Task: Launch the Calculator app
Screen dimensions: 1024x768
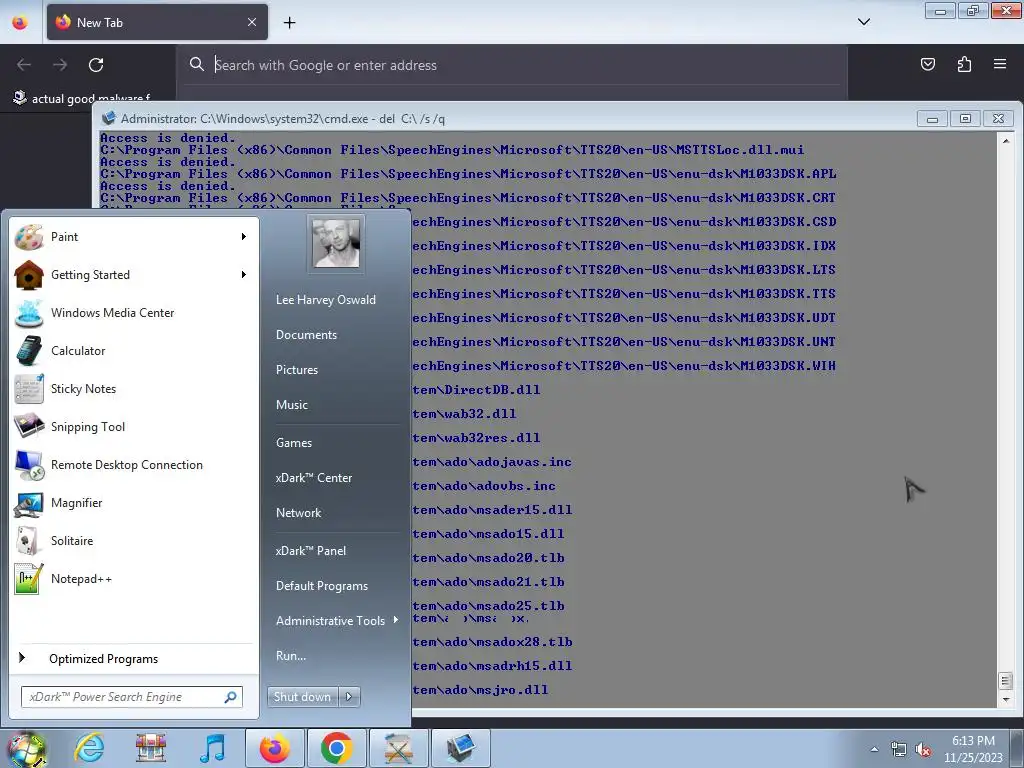Action: pyautogui.click(x=134, y=351)
